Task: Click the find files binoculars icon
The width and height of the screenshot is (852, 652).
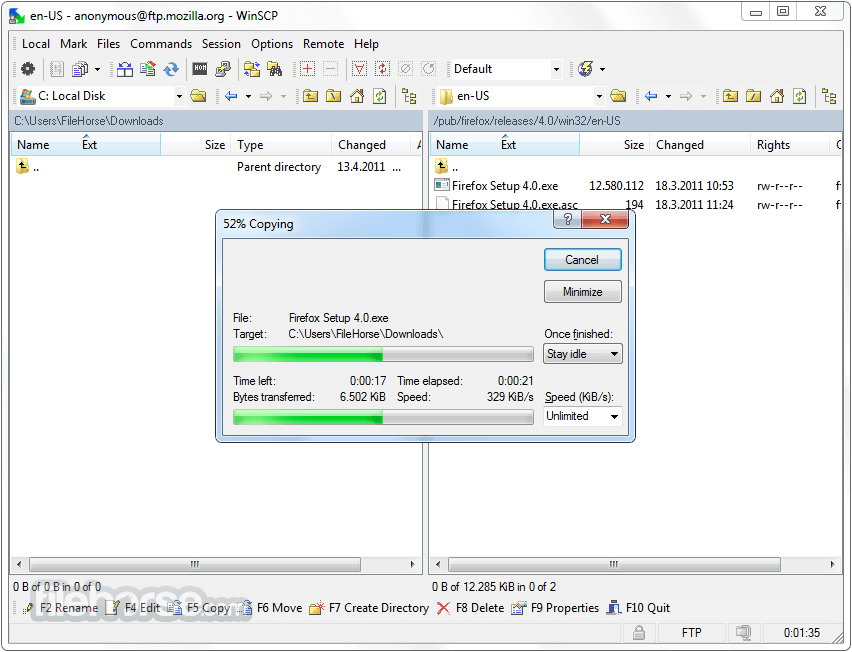Action: pos(274,69)
